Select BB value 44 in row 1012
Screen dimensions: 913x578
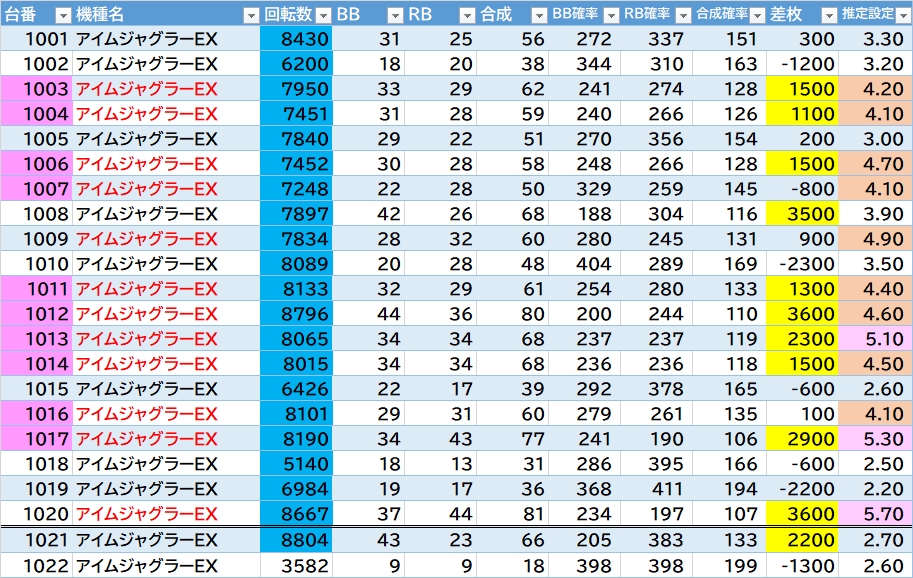(x=369, y=314)
